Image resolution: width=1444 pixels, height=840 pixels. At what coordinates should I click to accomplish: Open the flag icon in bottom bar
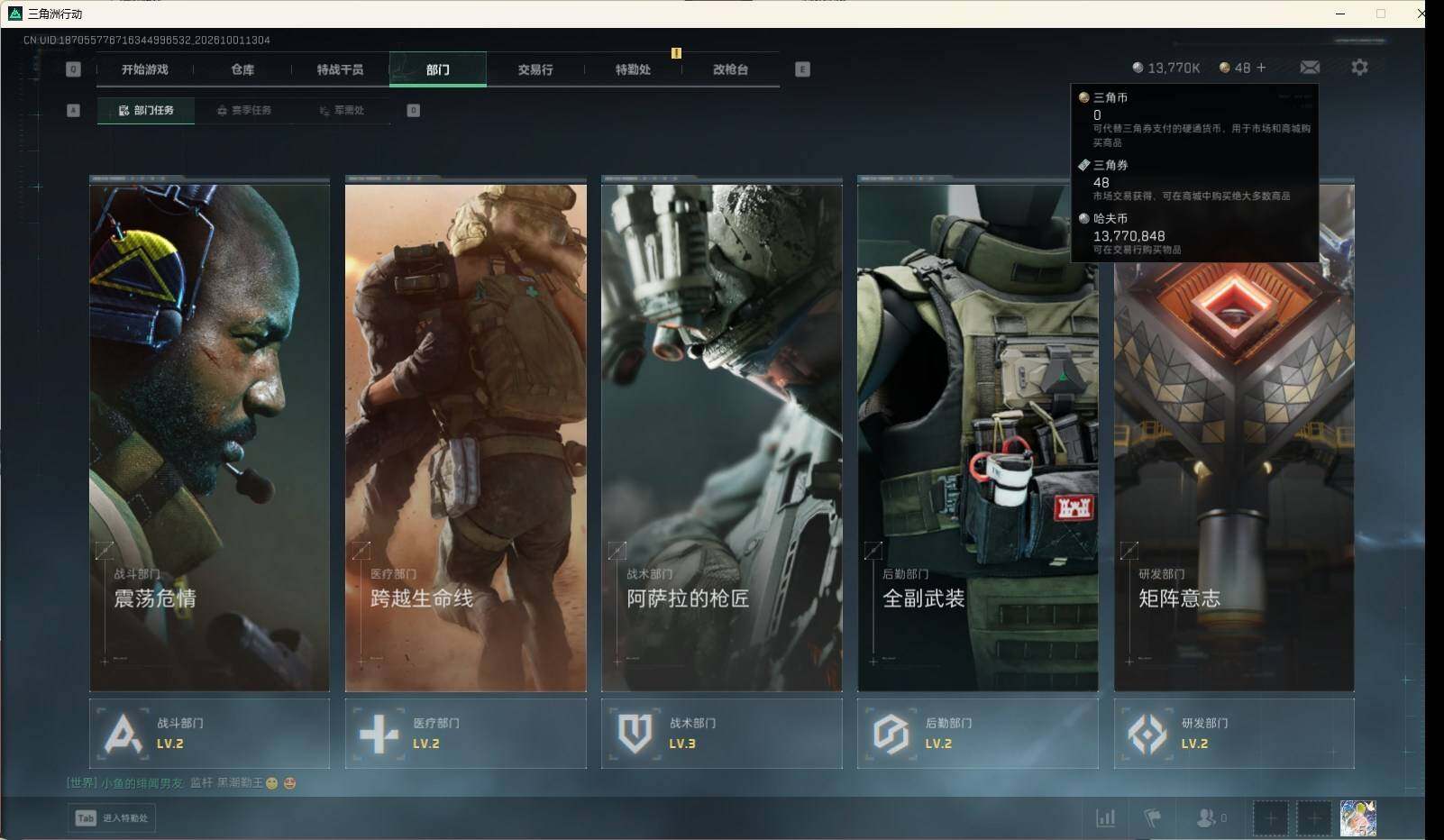[x=1152, y=818]
